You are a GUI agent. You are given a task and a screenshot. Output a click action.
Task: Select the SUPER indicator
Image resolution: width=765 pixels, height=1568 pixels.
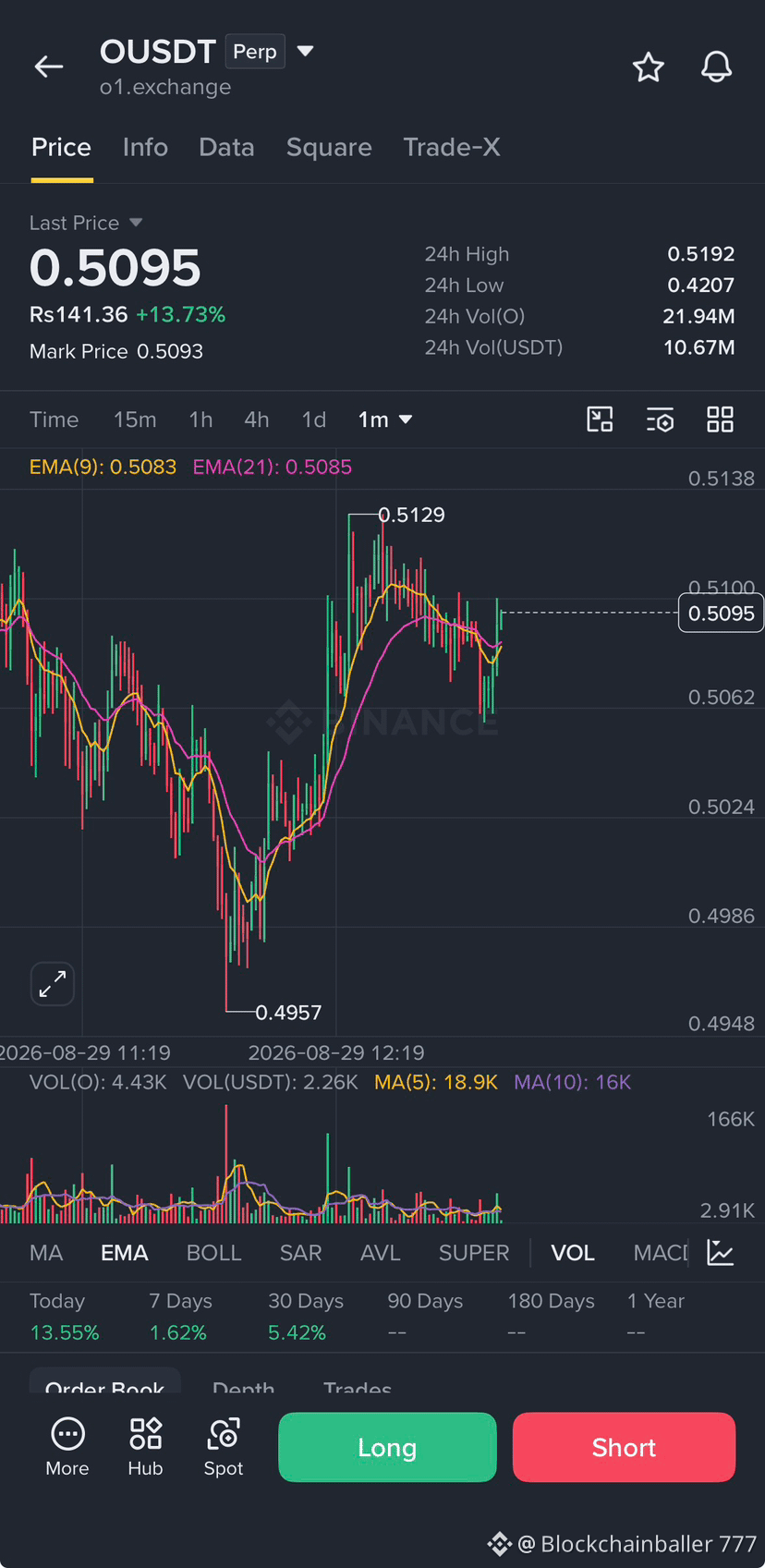(x=474, y=1253)
